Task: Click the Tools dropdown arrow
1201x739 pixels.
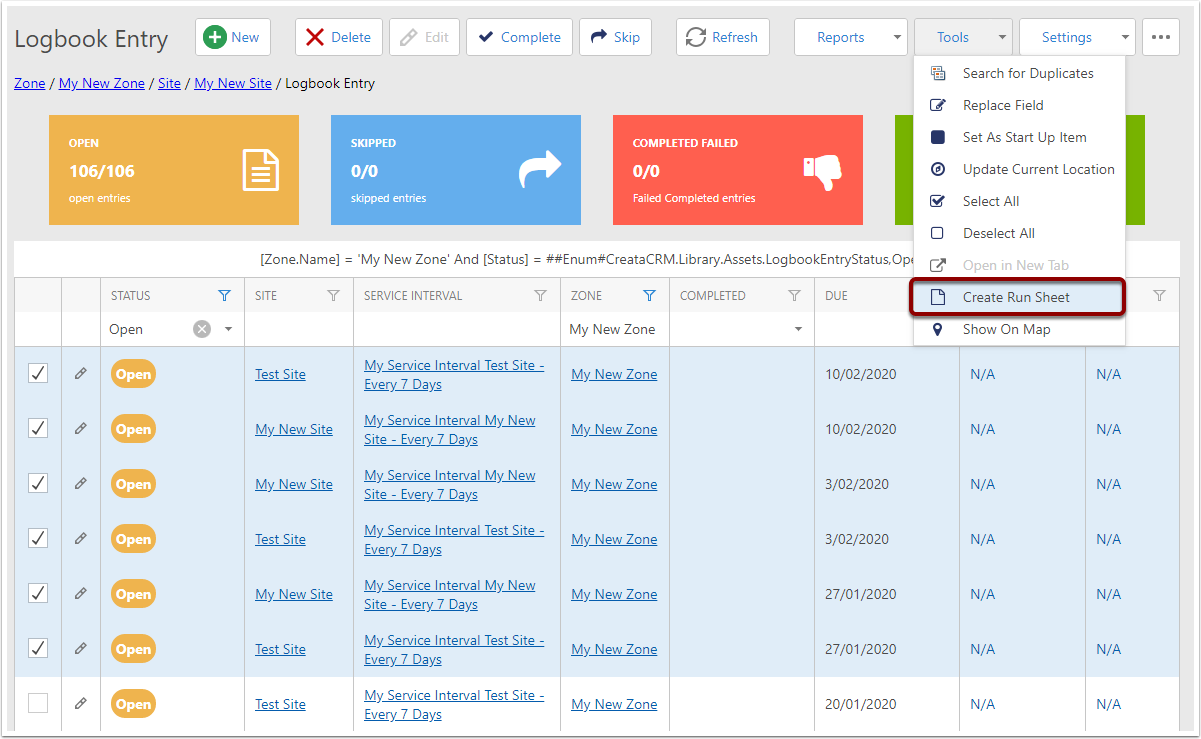Action: (x=1002, y=38)
